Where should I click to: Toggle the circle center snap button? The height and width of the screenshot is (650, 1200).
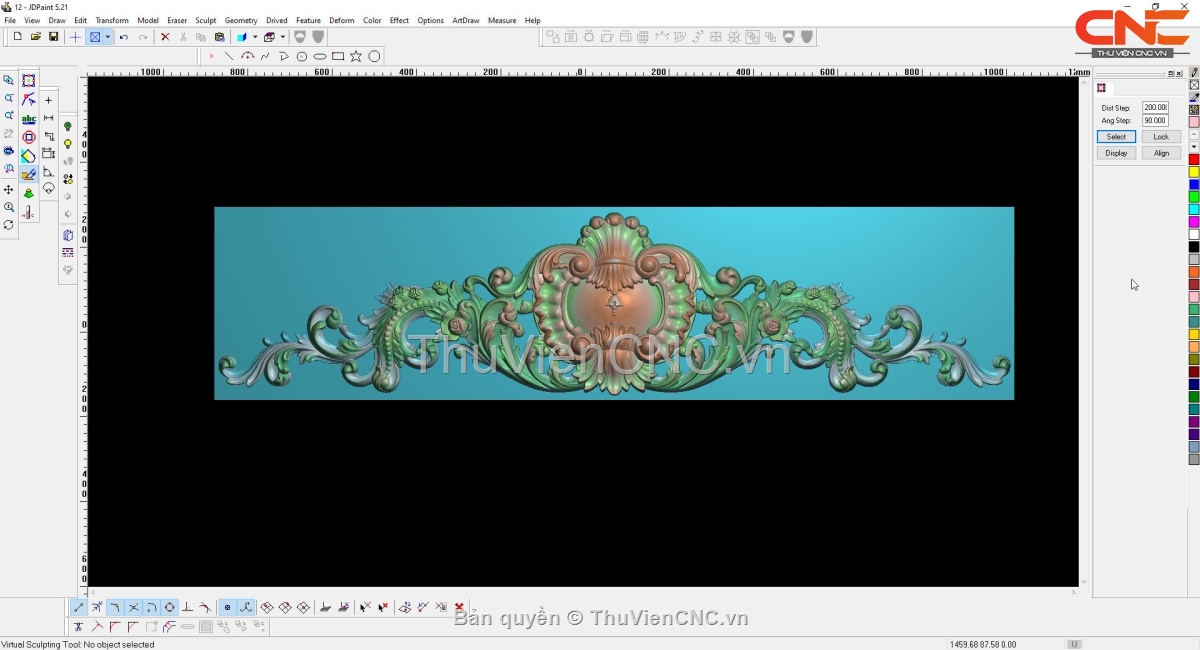point(169,607)
